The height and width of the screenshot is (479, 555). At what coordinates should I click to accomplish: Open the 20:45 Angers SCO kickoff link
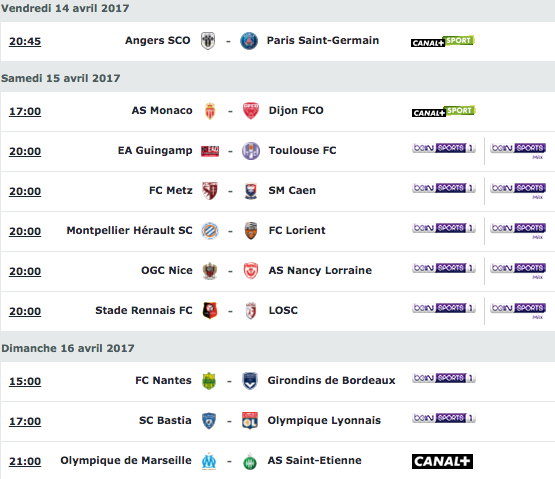click(25, 41)
